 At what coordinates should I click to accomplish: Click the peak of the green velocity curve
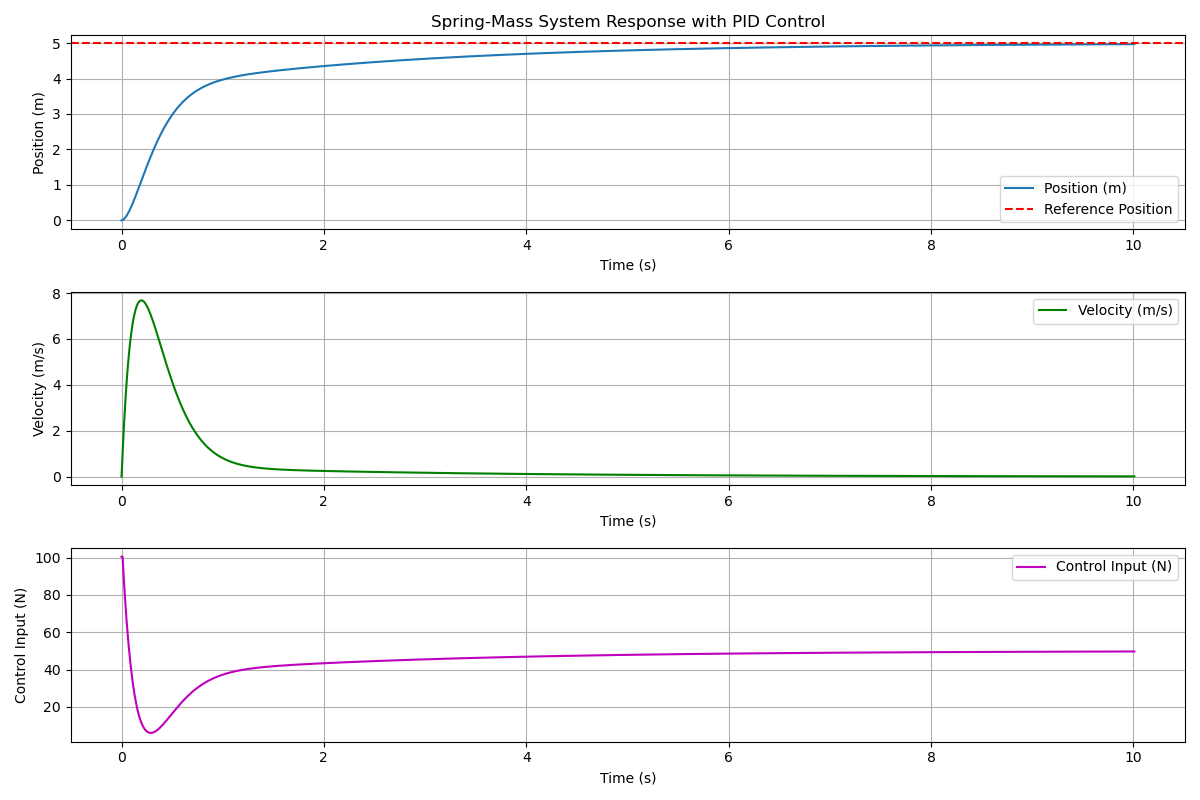point(141,300)
